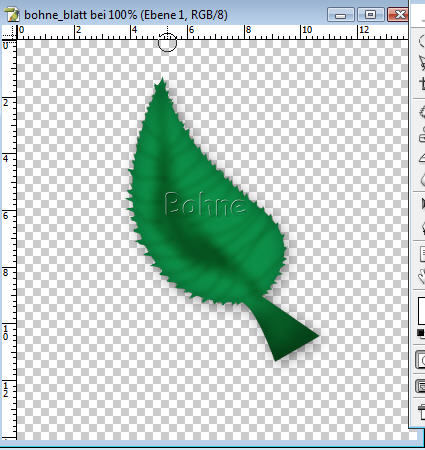Select the Eraser tool
The image size is (425, 450).
click(422, 158)
